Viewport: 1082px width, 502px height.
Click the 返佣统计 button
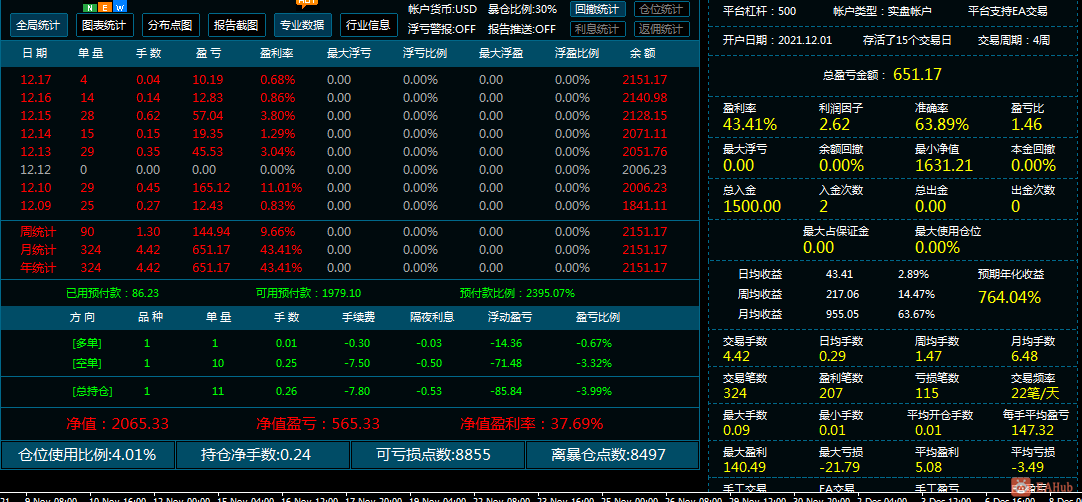(660, 29)
